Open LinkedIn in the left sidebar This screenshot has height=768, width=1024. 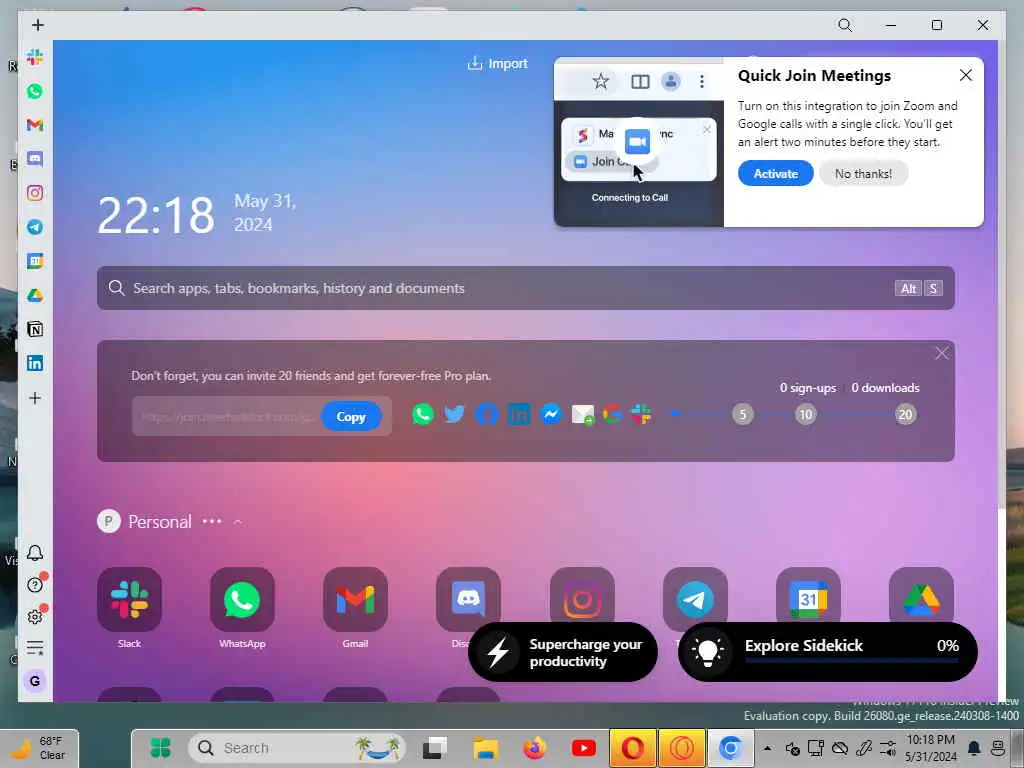[35, 363]
